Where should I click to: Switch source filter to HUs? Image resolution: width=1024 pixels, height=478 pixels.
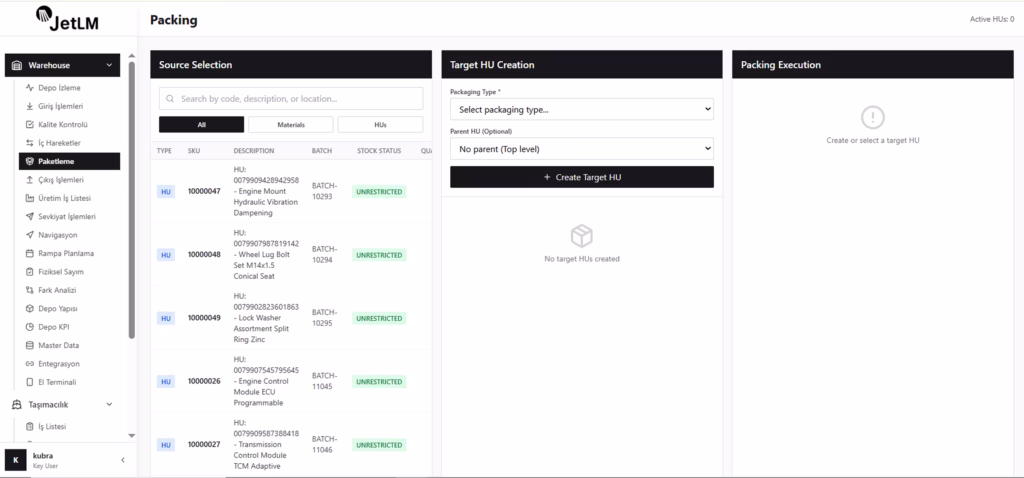pos(380,125)
